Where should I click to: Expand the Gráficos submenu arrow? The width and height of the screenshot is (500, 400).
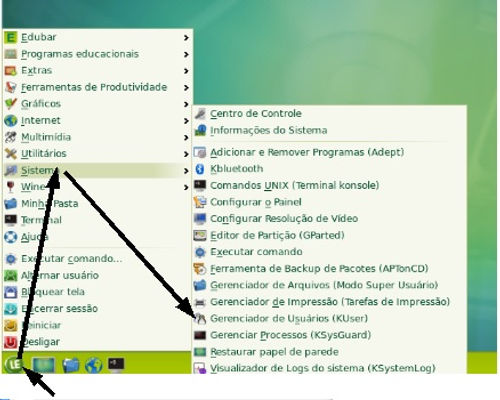pos(186,104)
